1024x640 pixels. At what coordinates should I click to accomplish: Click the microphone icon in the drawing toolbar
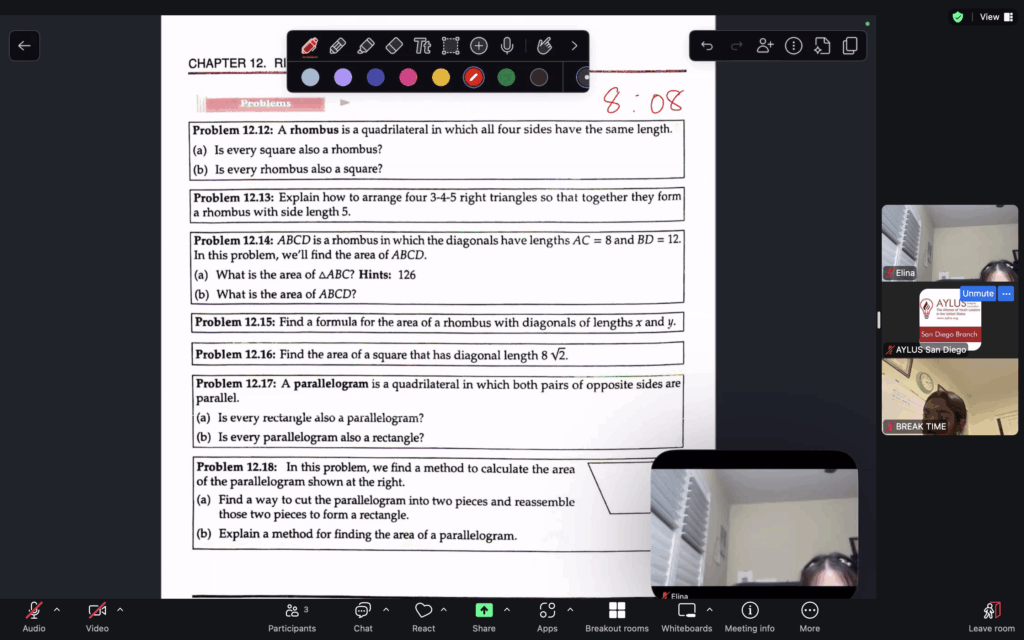coord(507,46)
